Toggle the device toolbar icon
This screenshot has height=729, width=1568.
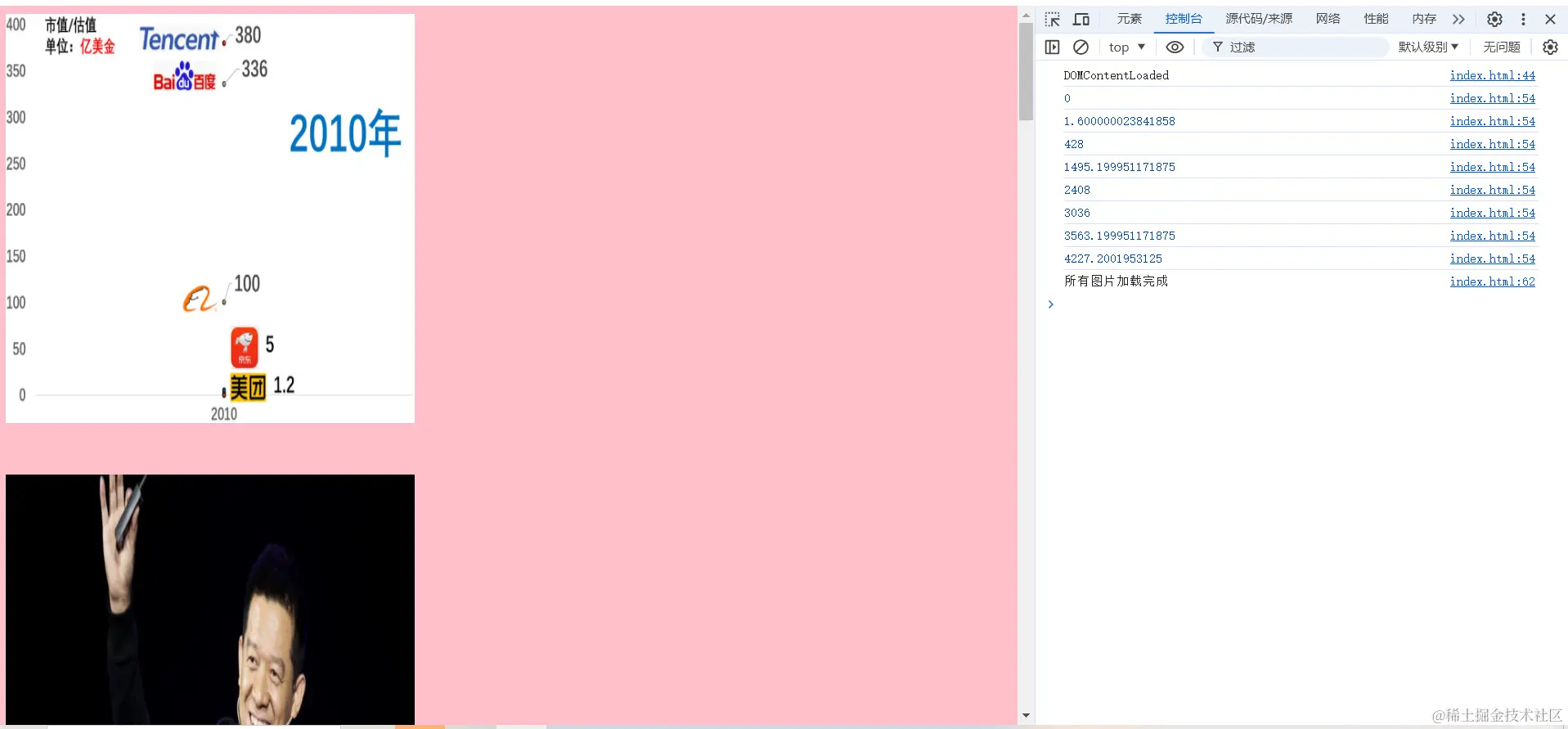click(x=1081, y=19)
